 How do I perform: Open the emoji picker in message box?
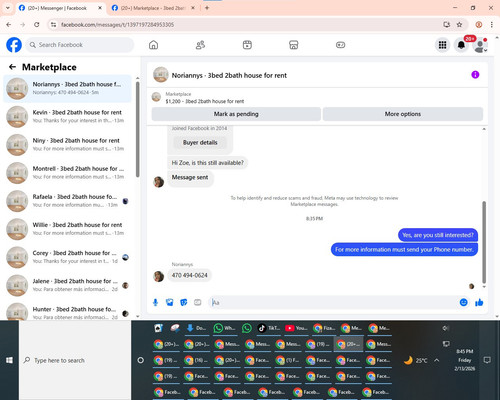point(463,302)
